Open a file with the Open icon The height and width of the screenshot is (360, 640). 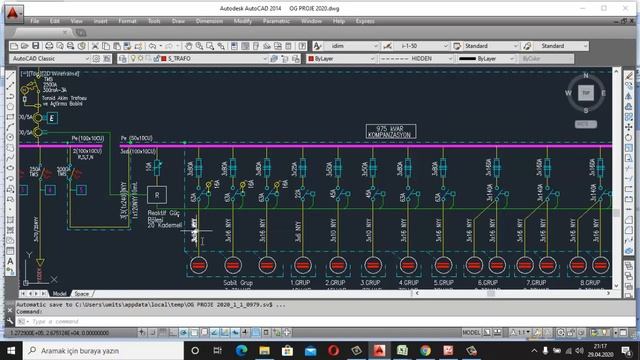click(24, 46)
